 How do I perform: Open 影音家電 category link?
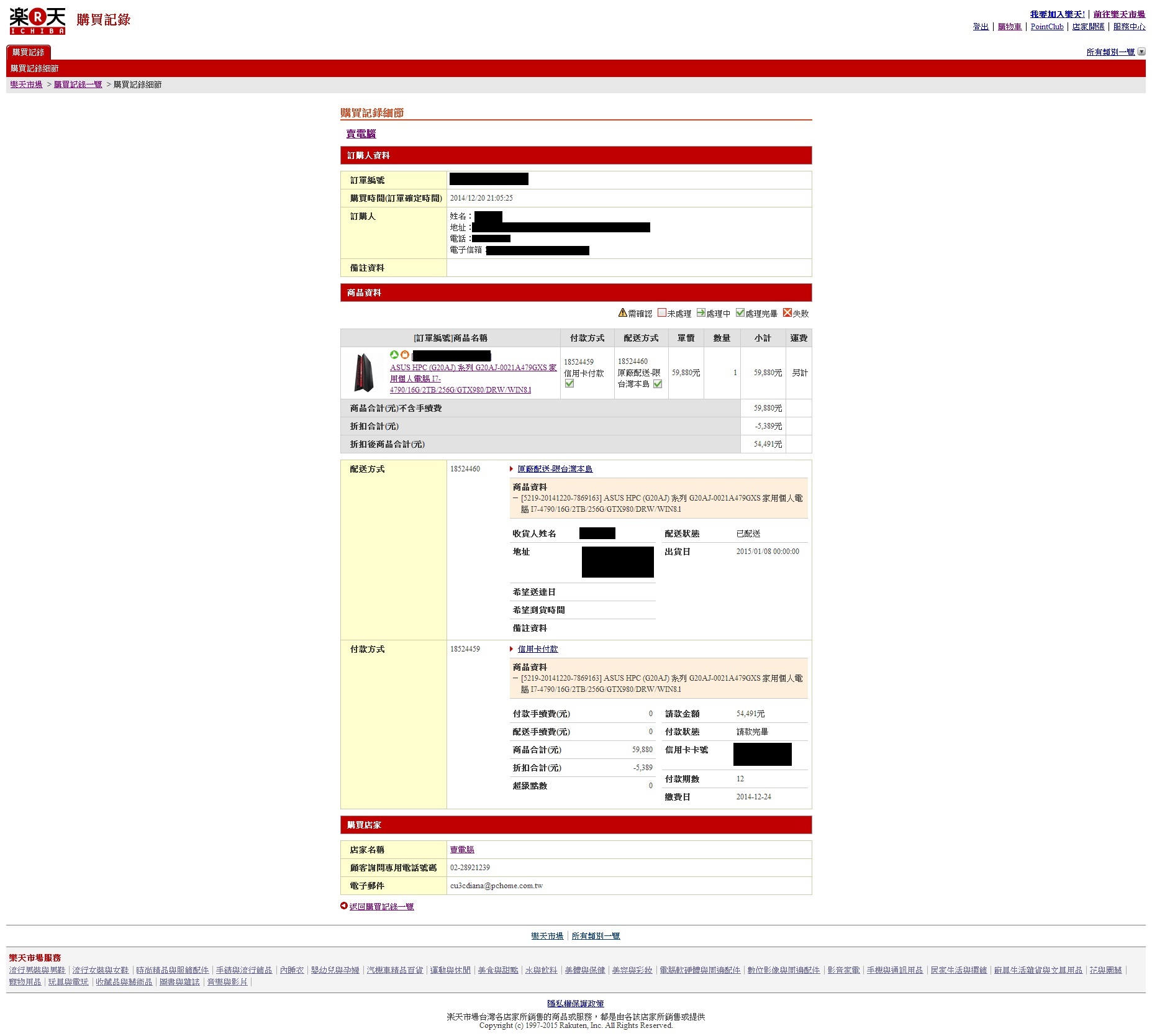pos(843,970)
